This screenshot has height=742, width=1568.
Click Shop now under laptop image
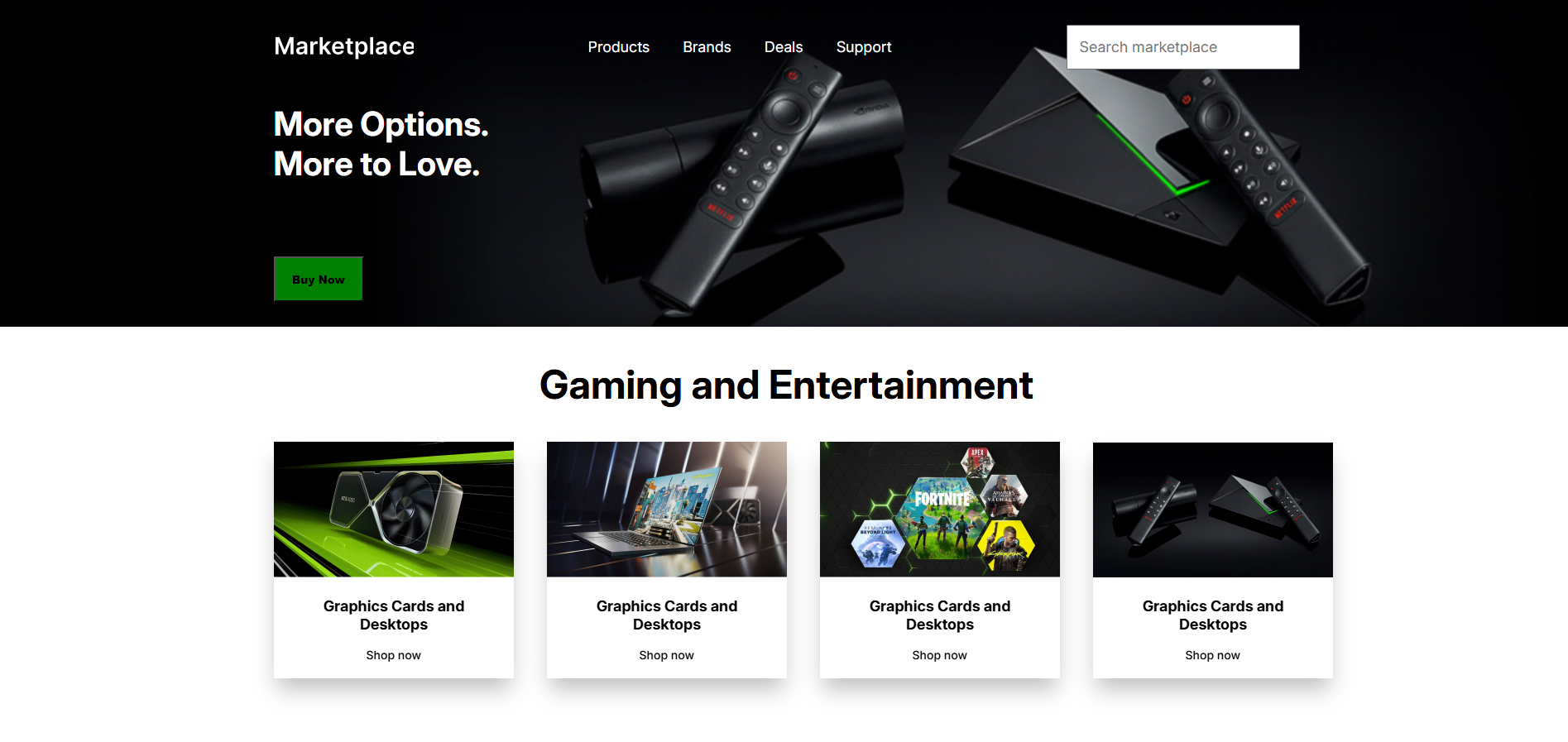tap(667, 655)
